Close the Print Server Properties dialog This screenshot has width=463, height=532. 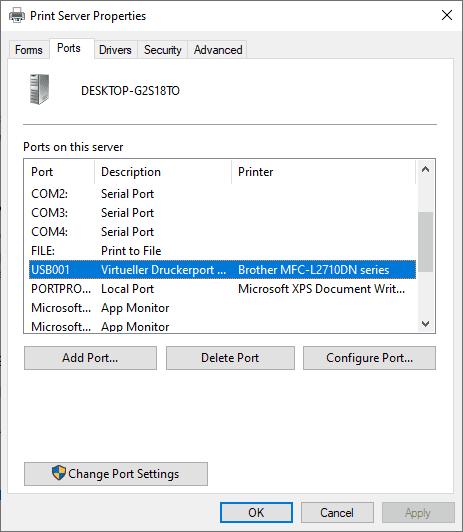(x=447, y=15)
